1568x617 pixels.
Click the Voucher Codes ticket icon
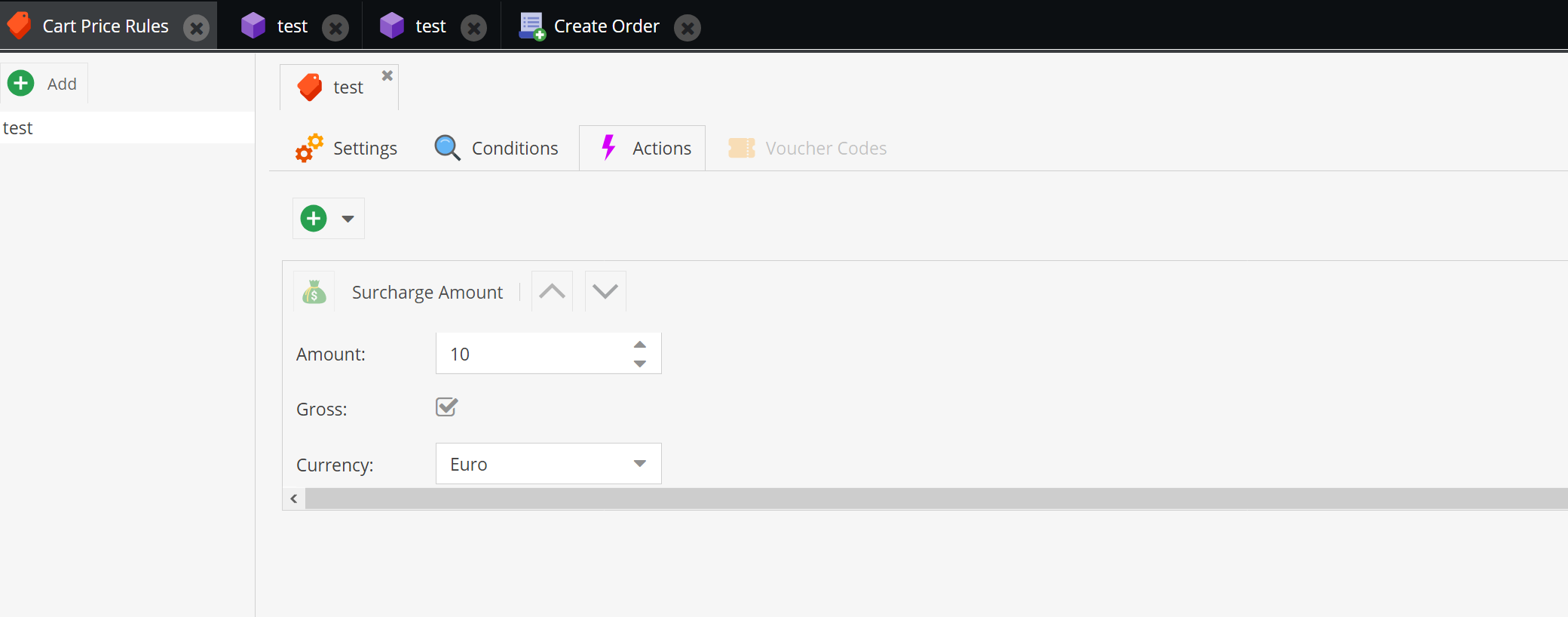pos(742,148)
